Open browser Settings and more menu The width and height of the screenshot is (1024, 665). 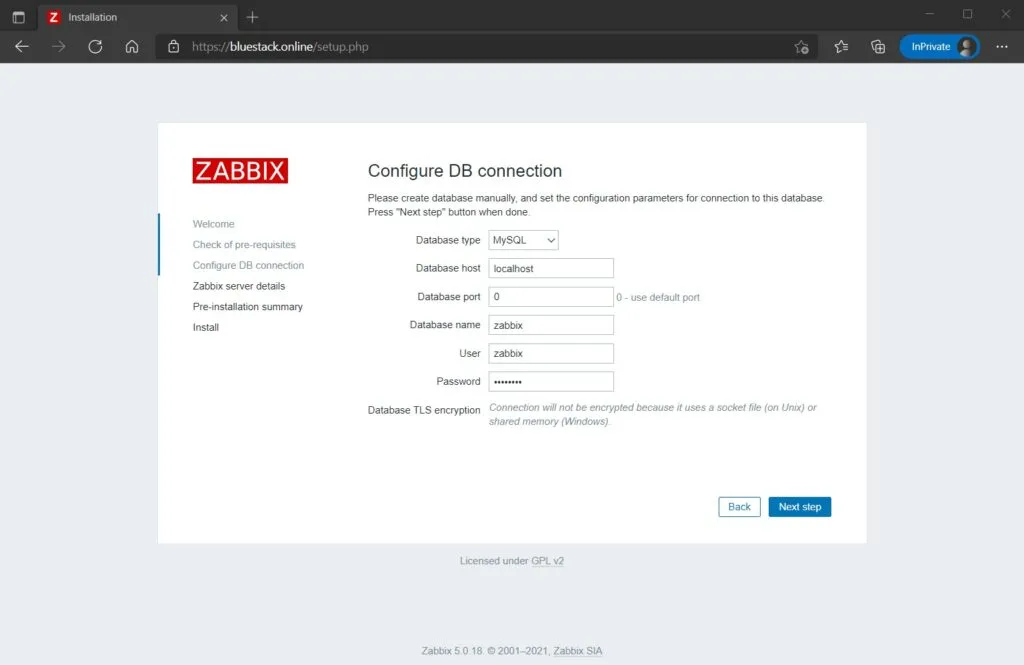(x=1002, y=46)
